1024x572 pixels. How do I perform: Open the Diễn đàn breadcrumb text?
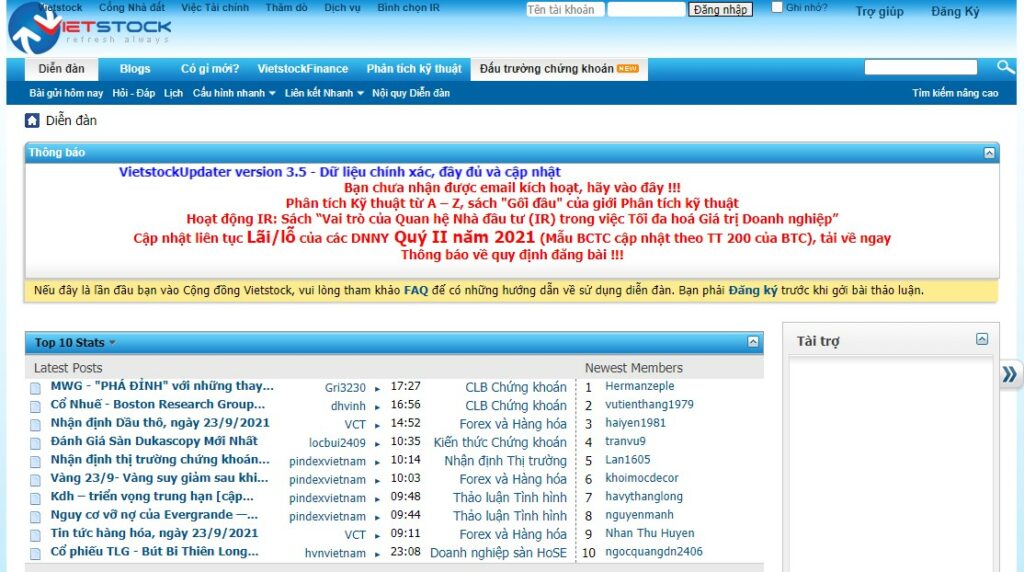tap(71, 120)
